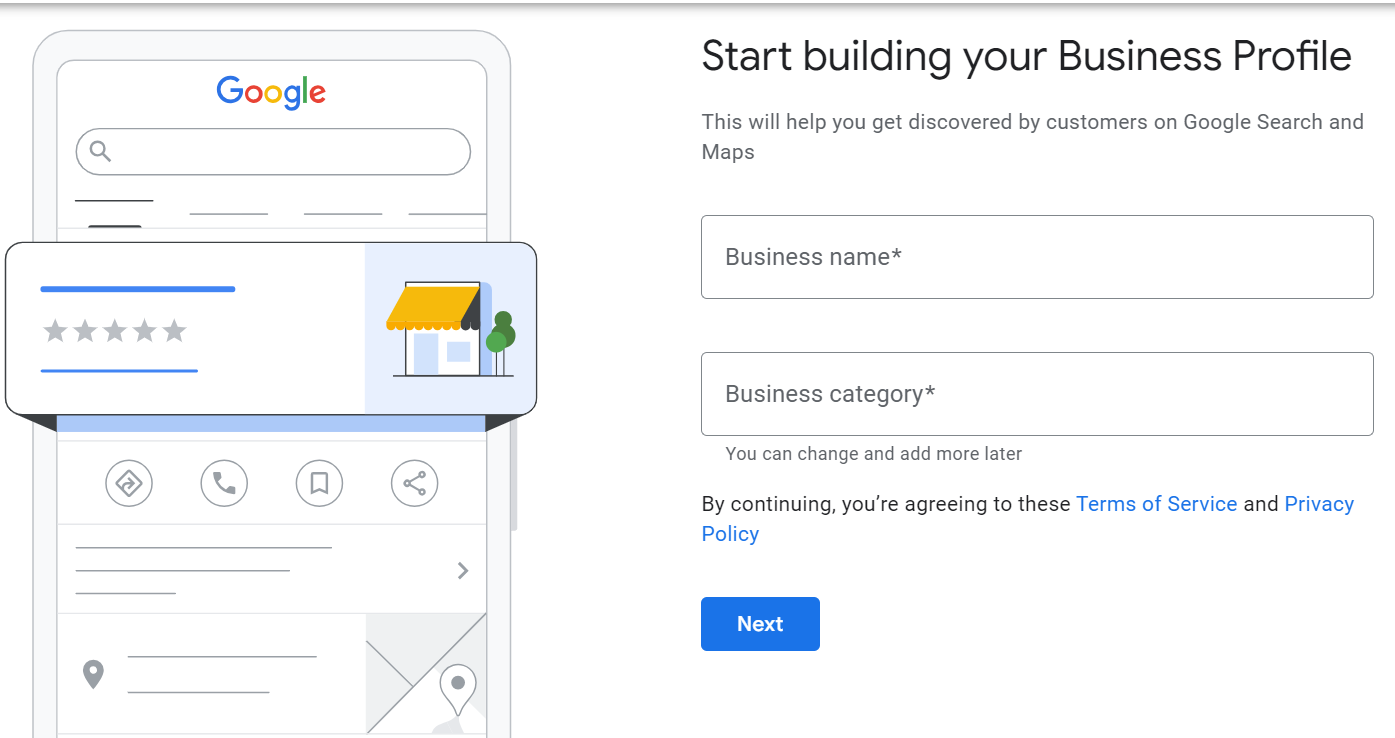
Task: Open the Terms of Service link
Action: pyautogui.click(x=1156, y=504)
